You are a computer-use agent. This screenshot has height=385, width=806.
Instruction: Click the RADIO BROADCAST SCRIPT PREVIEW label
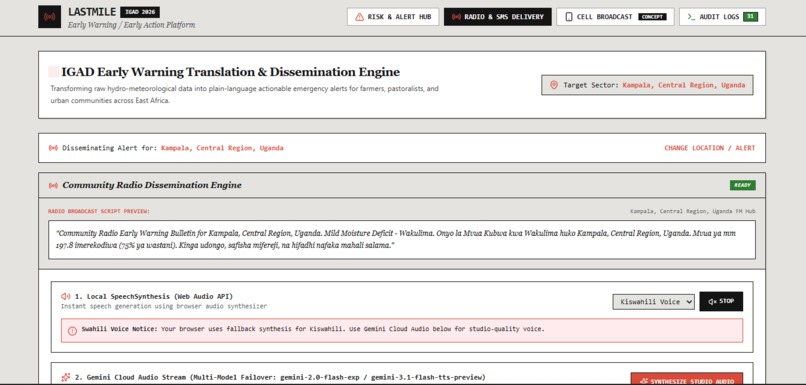(x=99, y=211)
